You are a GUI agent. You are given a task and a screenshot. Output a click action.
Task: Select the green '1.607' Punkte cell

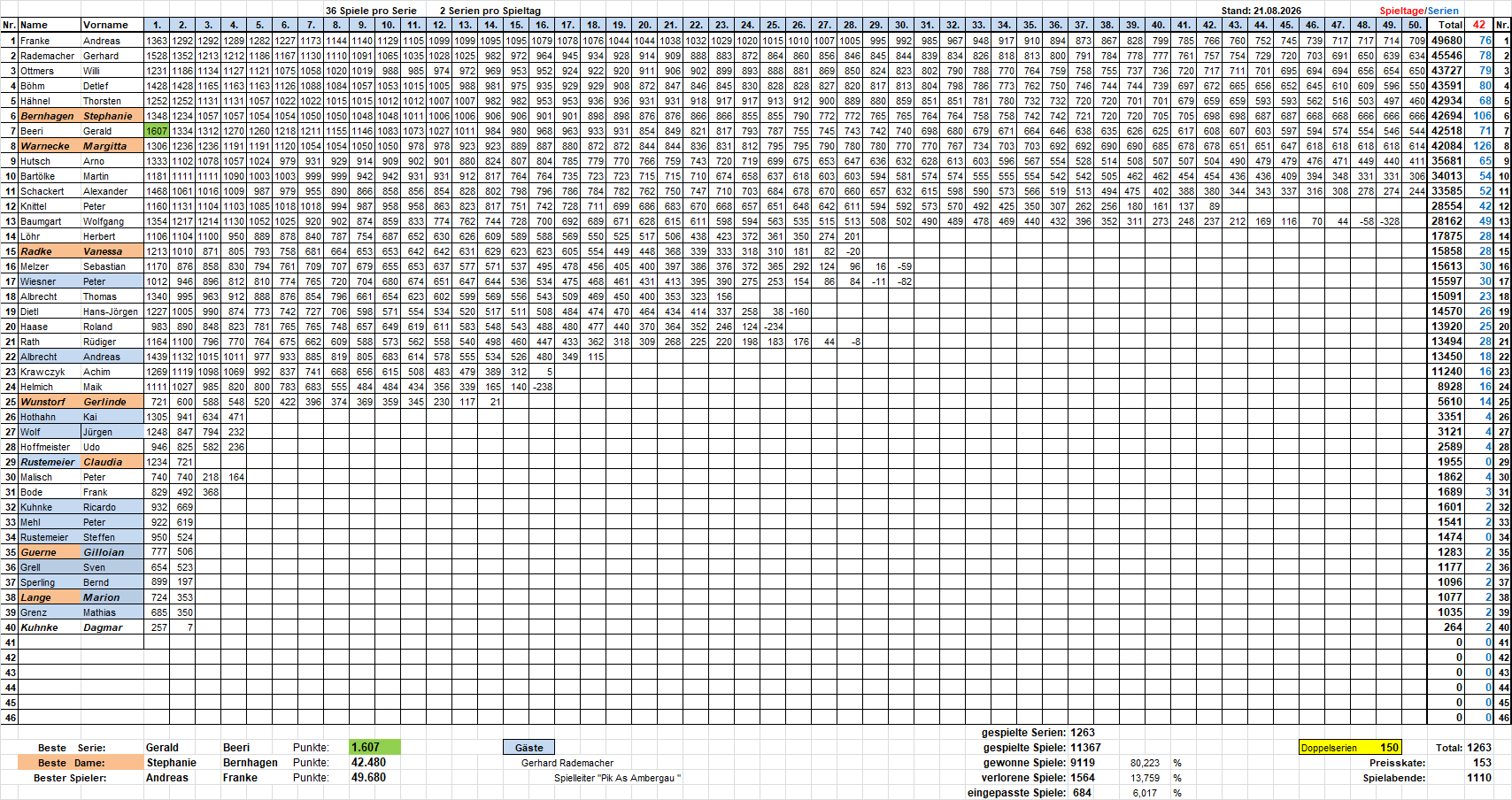click(374, 748)
